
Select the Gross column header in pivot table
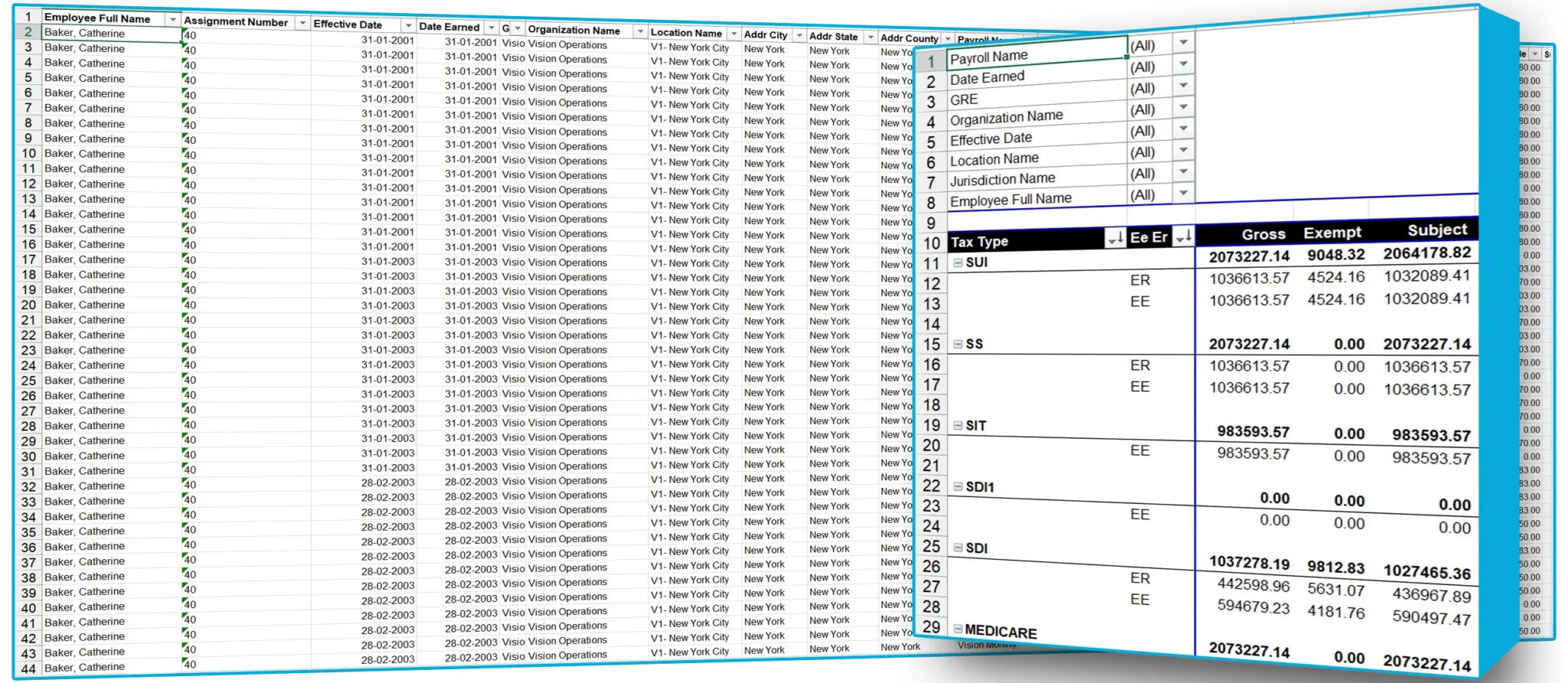coord(1263,234)
